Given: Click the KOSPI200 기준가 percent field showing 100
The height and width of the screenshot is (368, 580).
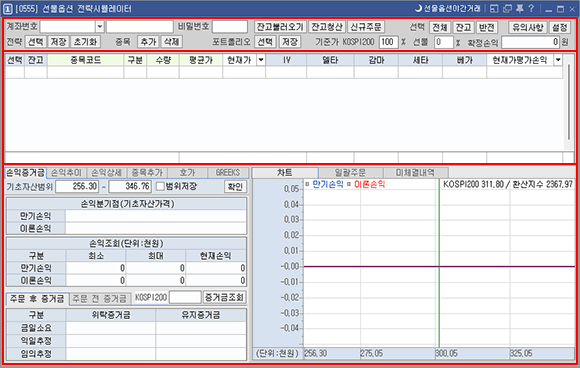Looking at the screenshot, I should point(388,42).
